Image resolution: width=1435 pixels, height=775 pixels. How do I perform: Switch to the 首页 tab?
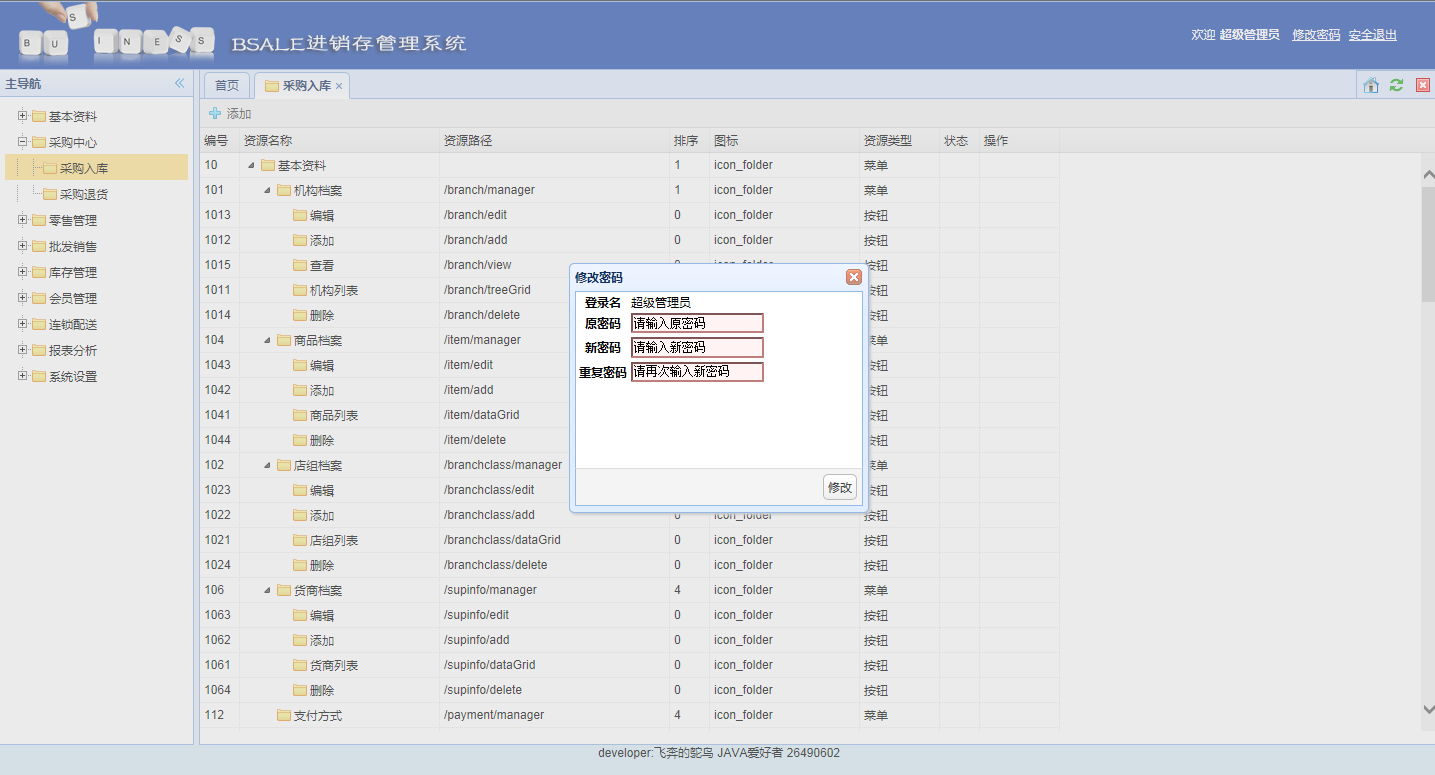tap(227, 86)
